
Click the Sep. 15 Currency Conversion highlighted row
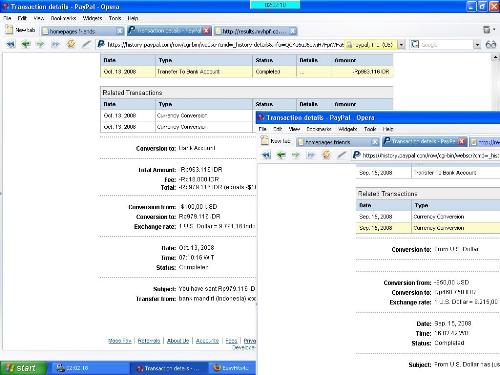[x=428, y=228]
